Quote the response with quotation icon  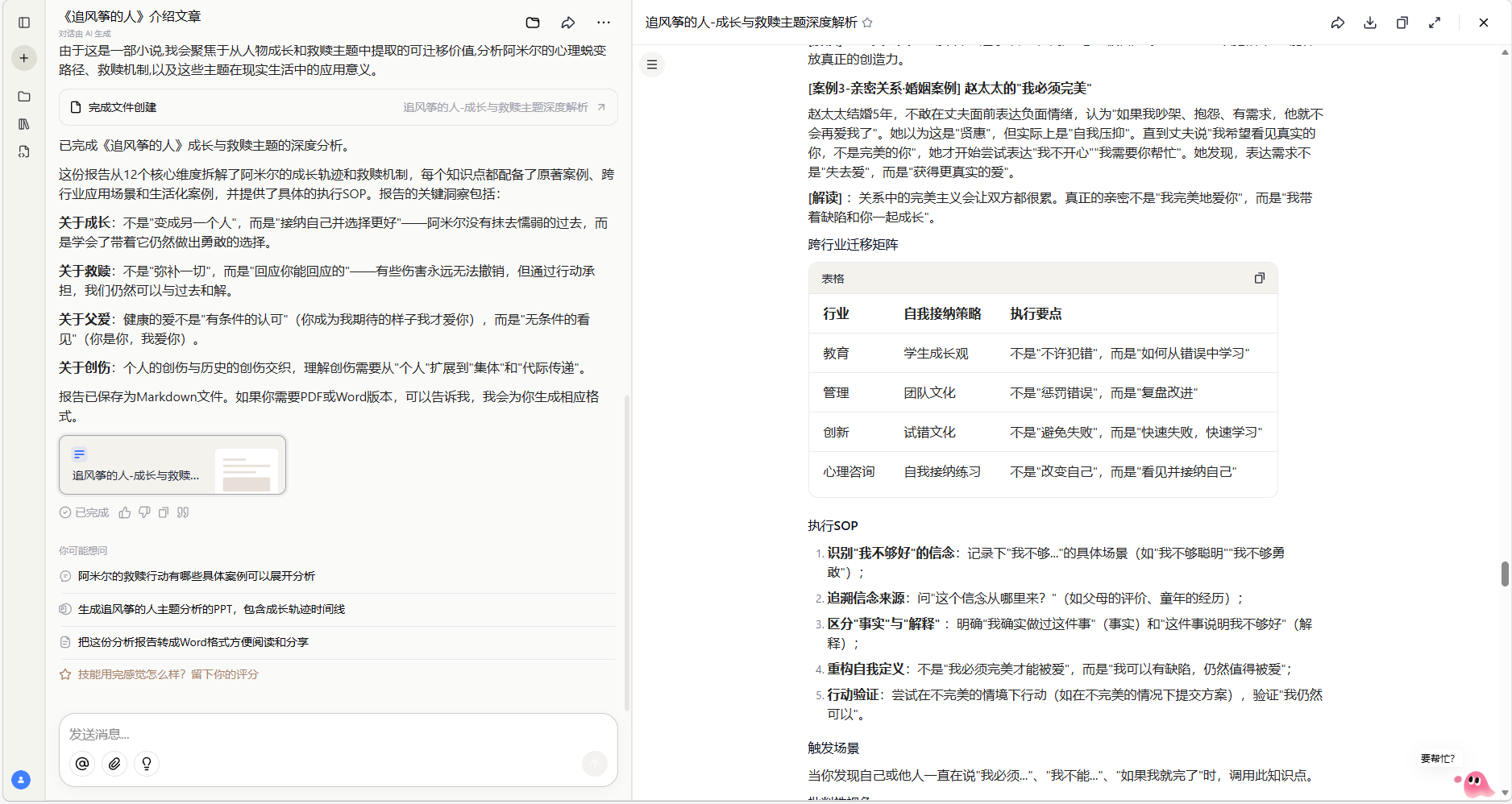(183, 512)
